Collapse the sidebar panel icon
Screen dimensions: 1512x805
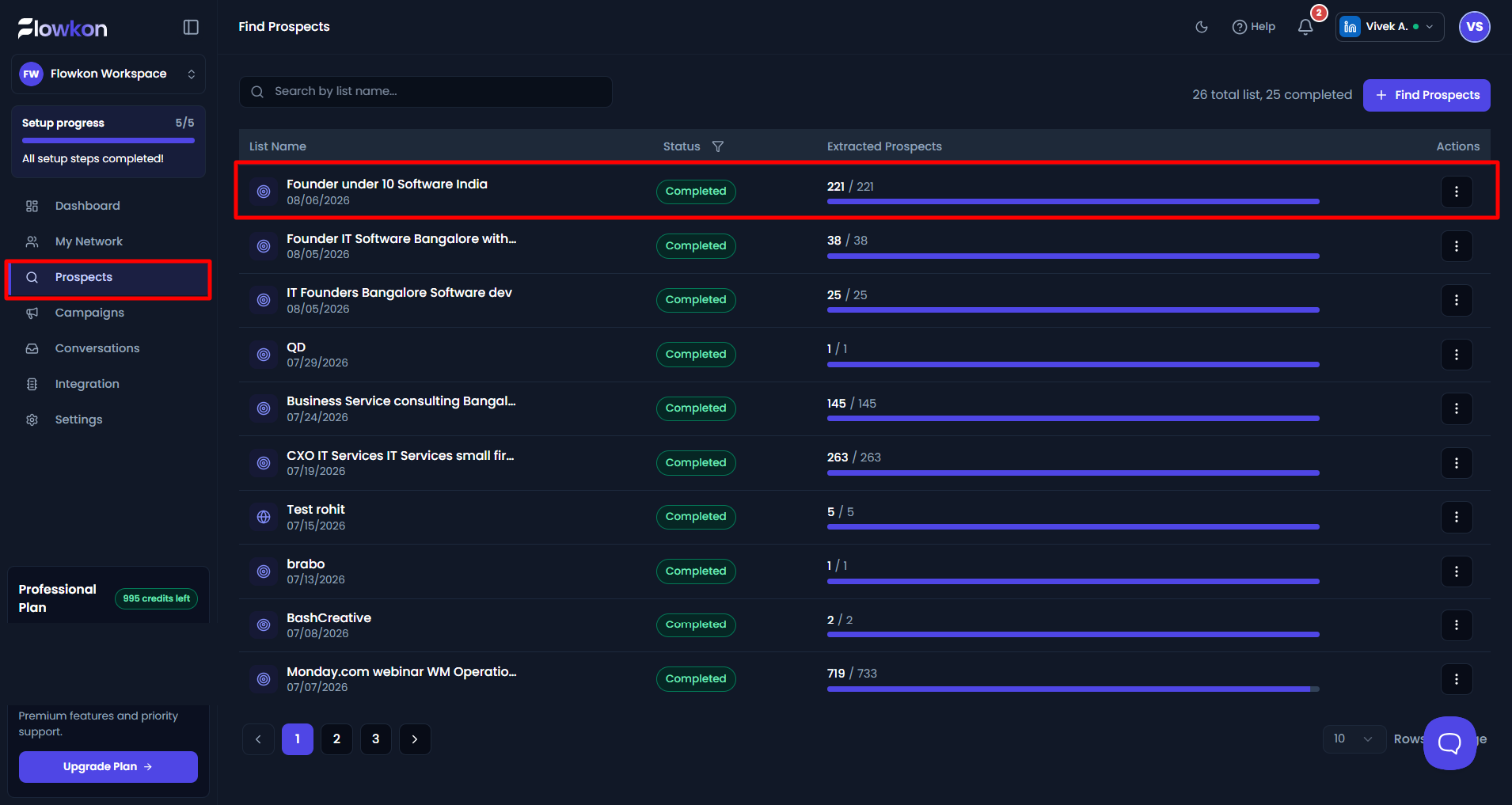[x=191, y=28]
